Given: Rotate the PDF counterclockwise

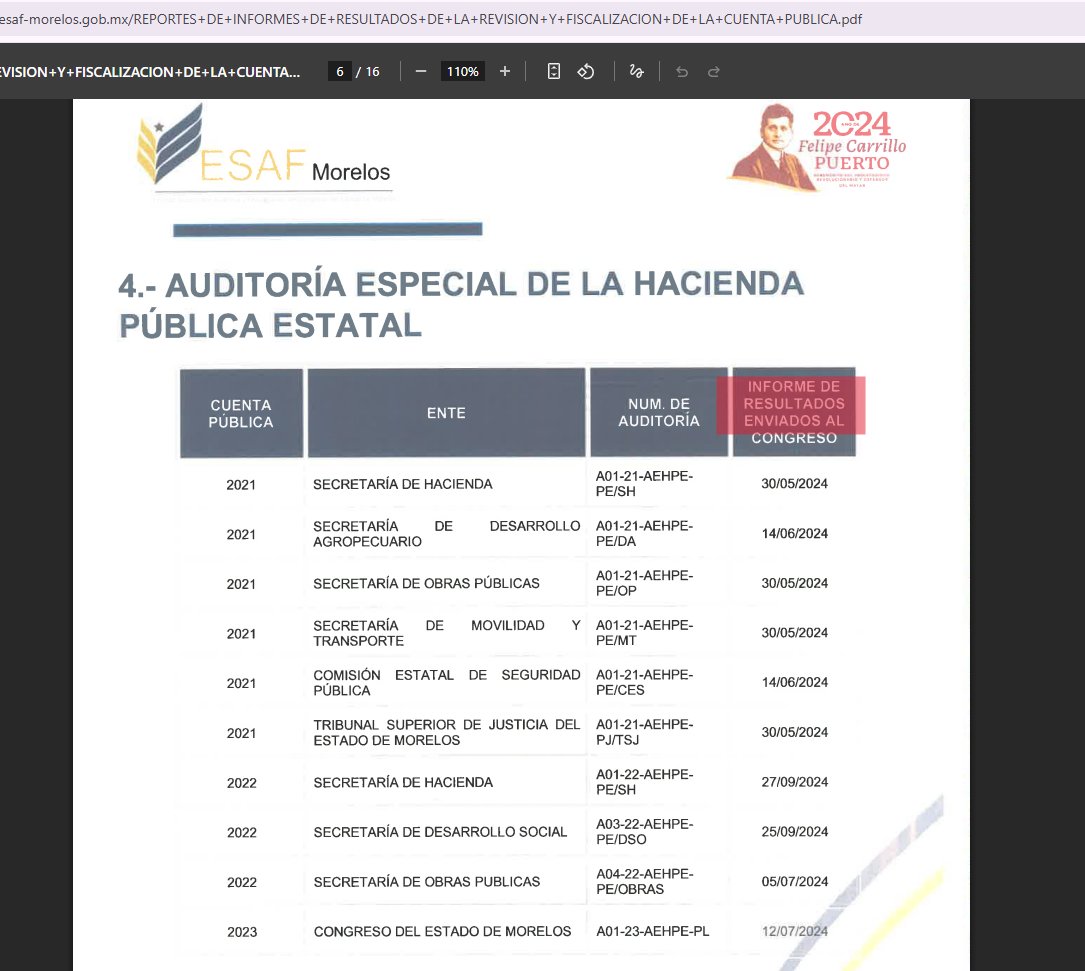Looking at the screenshot, I should click(586, 71).
